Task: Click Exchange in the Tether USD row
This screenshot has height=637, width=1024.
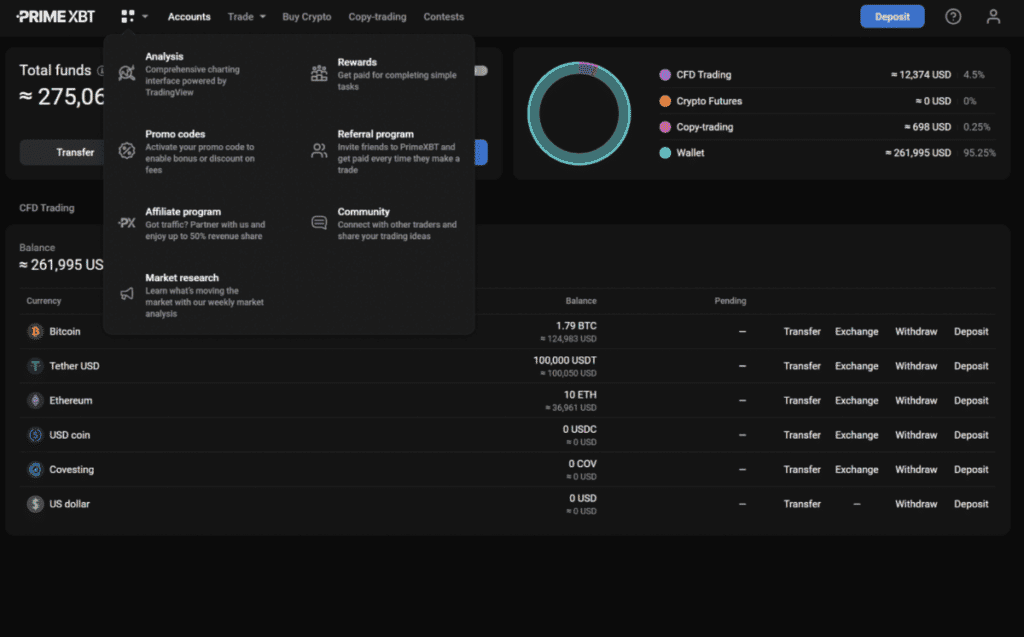Action: tap(857, 366)
